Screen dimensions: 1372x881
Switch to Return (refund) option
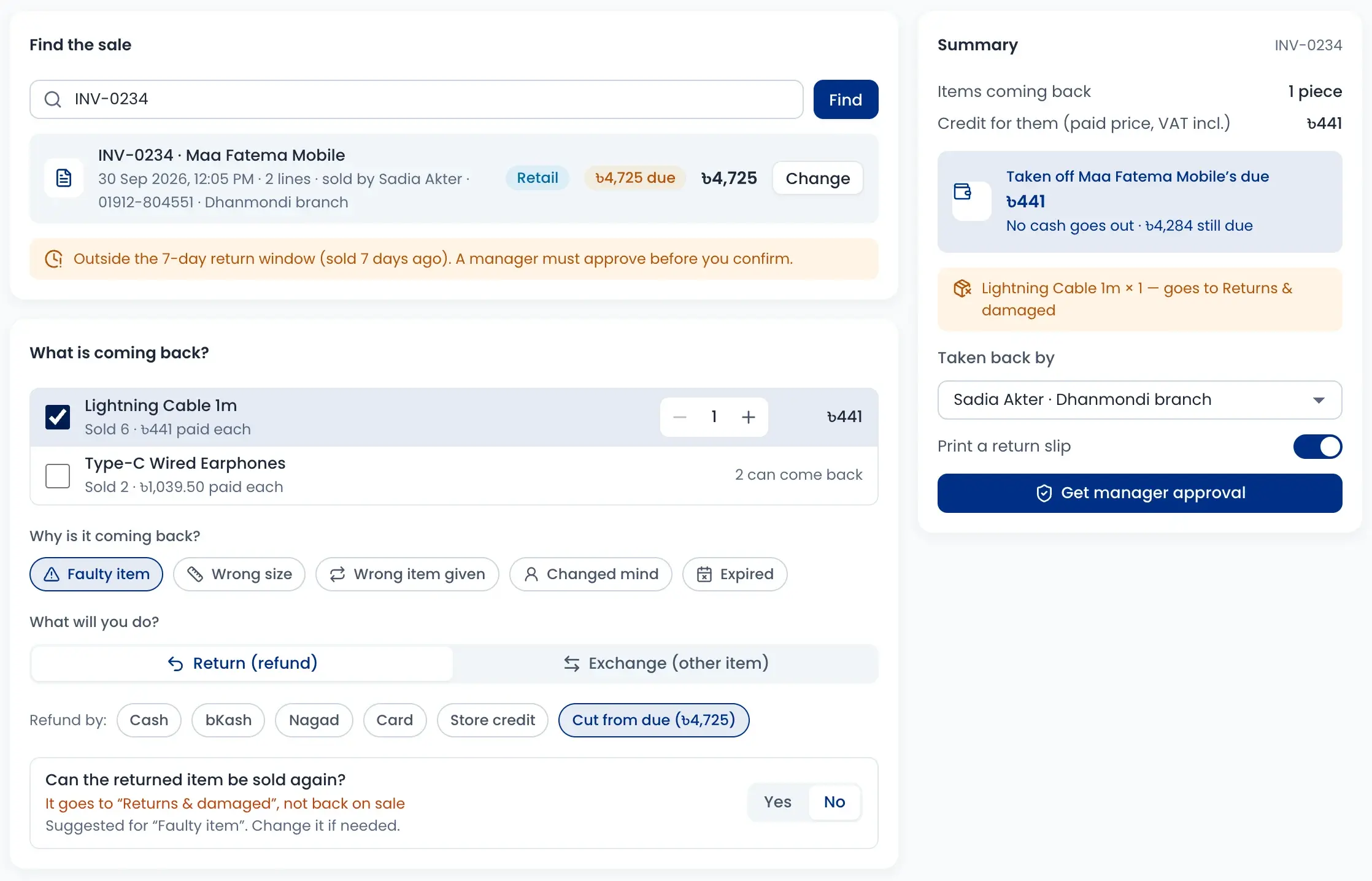click(242, 663)
